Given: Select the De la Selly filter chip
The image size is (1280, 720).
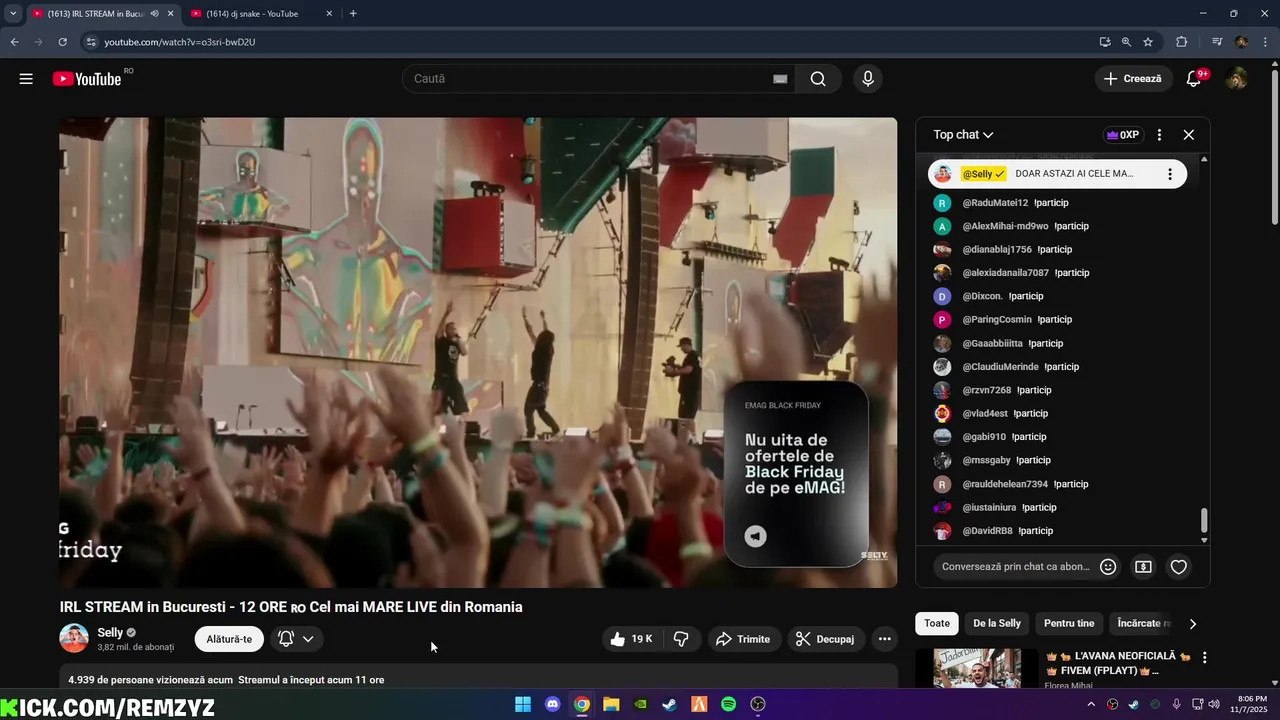Looking at the screenshot, I should (x=997, y=624).
